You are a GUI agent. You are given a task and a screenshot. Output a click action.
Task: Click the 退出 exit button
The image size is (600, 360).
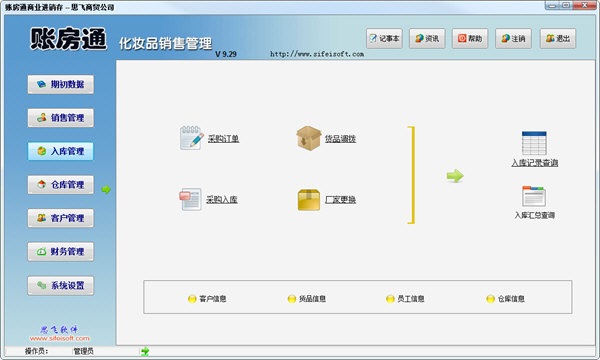click(558, 38)
